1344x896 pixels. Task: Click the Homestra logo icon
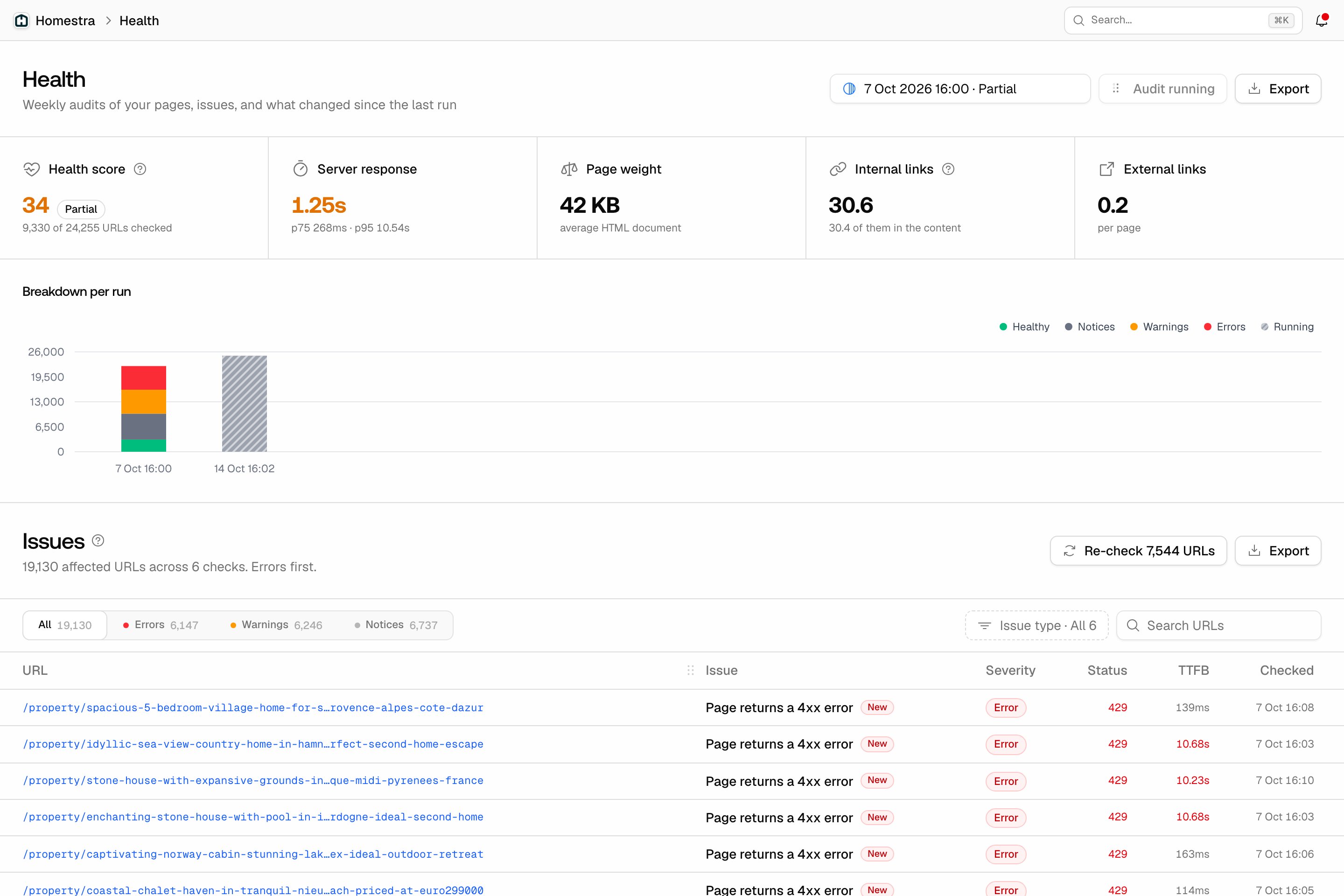pos(21,21)
